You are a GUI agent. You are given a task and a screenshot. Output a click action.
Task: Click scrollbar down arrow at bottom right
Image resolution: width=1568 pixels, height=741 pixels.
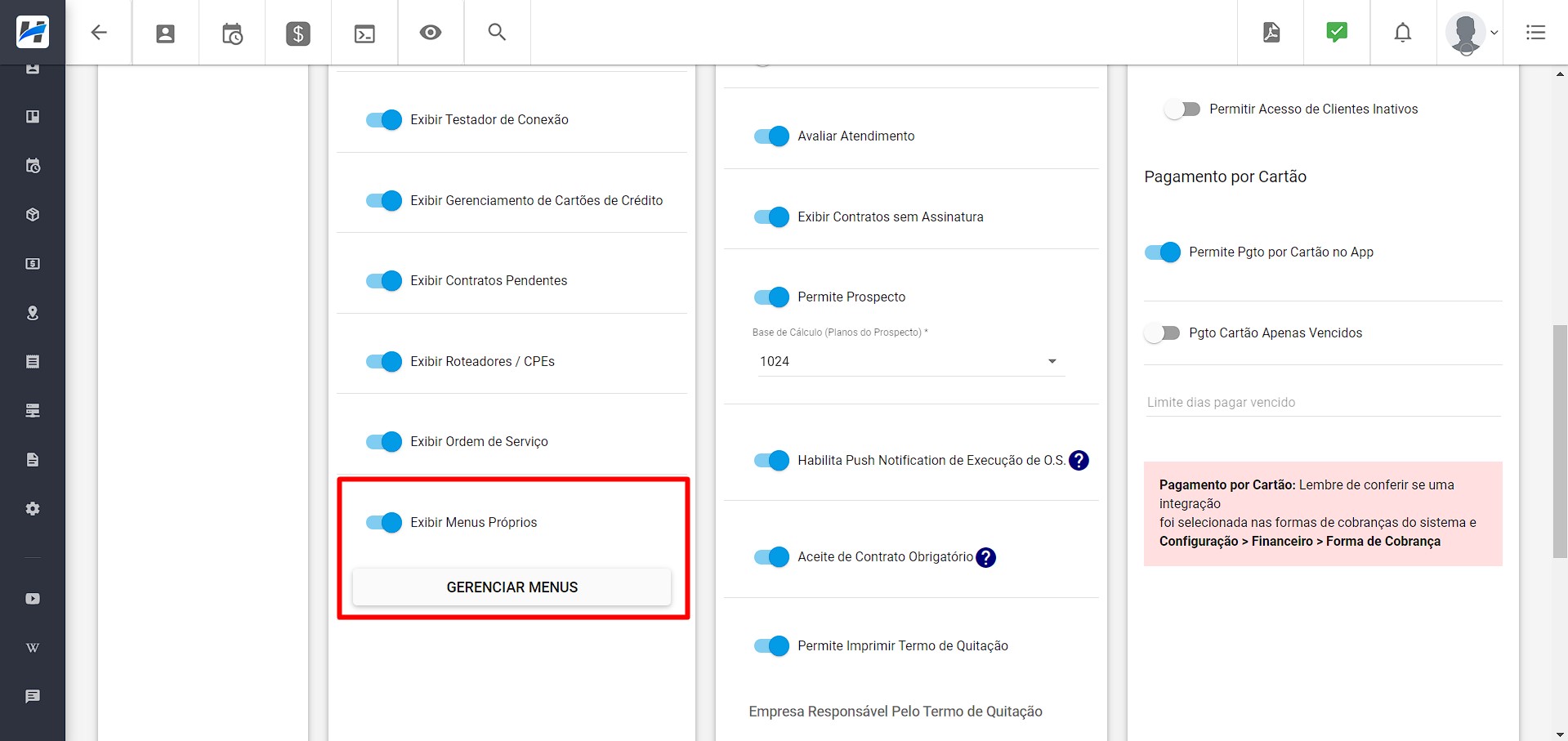tap(1560, 734)
